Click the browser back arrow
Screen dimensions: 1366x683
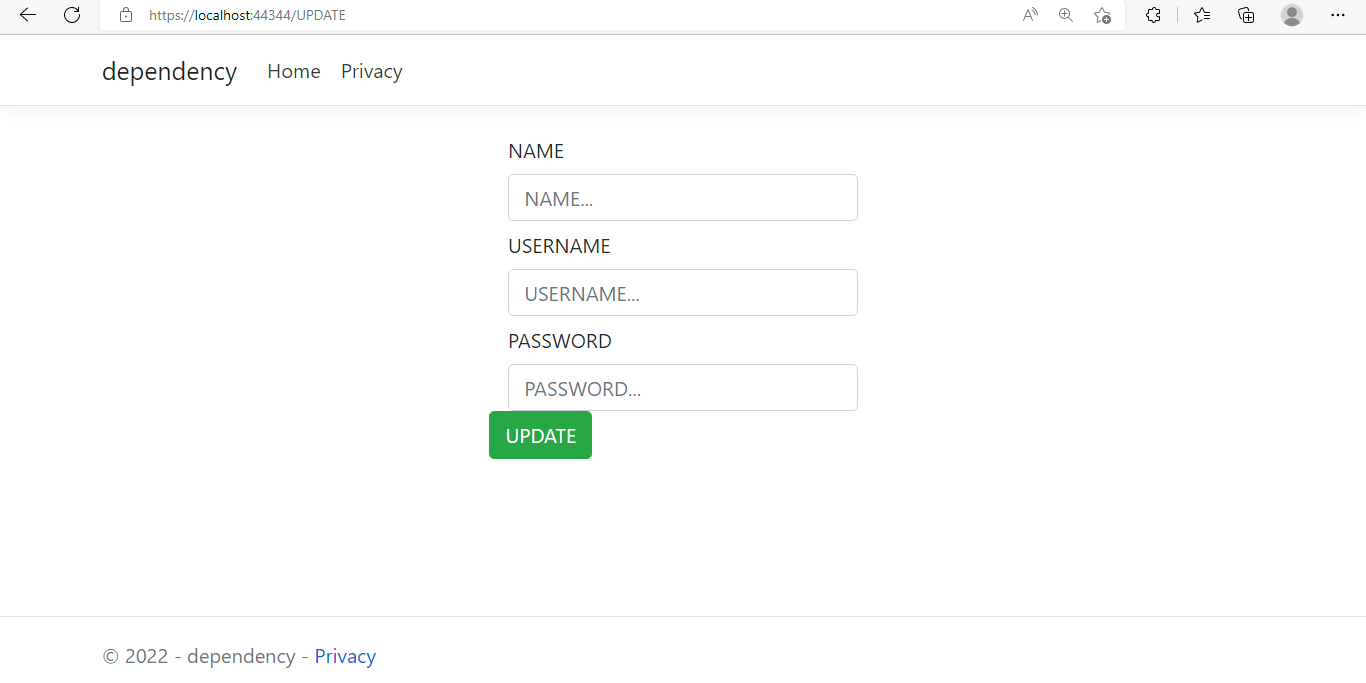point(28,15)
